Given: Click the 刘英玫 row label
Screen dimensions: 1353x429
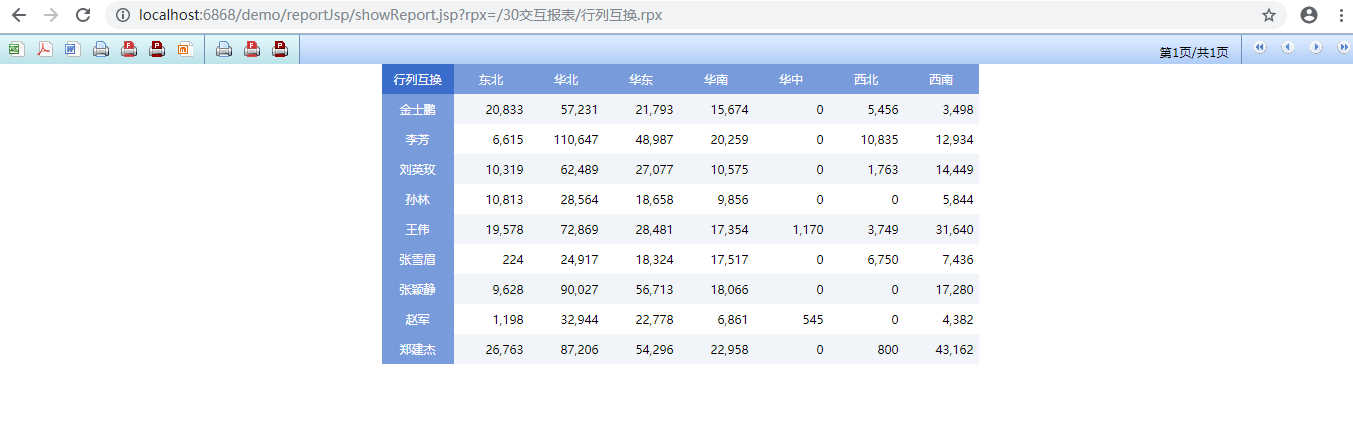Looking at the screenshot, I should point(418,169).
